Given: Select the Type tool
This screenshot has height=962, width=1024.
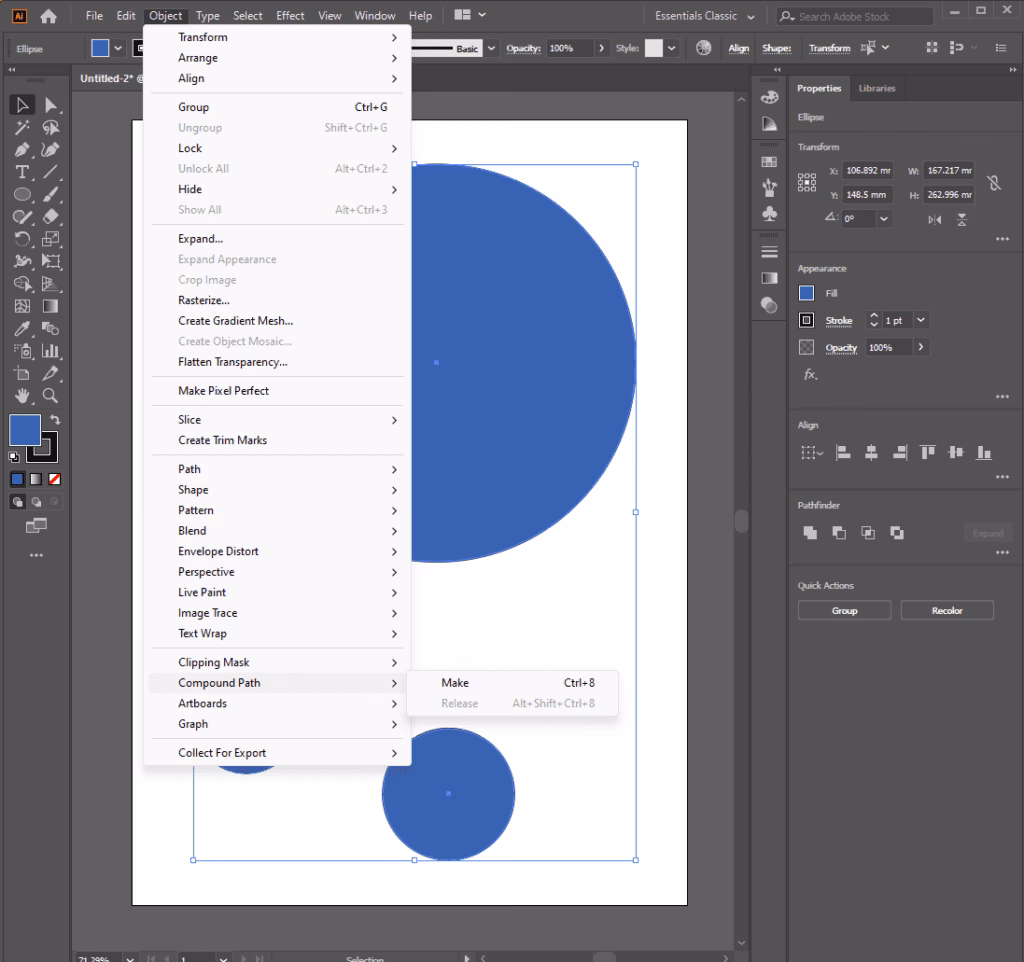Looking at the screenshot, I should [x=22, y=172].
